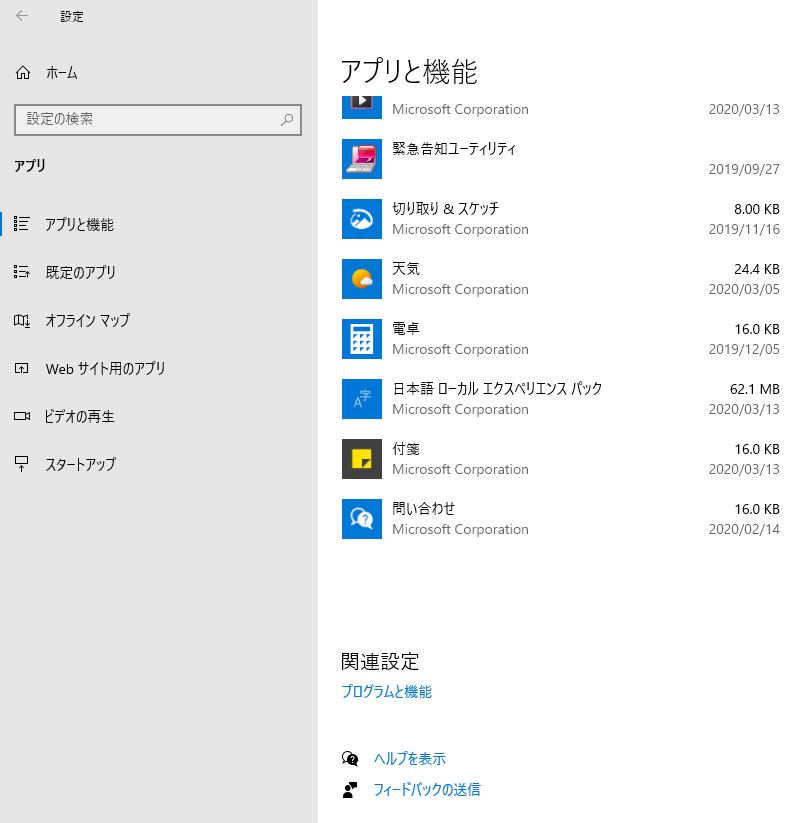
Task: Click the 問い合わせ app icon
Action: click(x=362, y=519)
